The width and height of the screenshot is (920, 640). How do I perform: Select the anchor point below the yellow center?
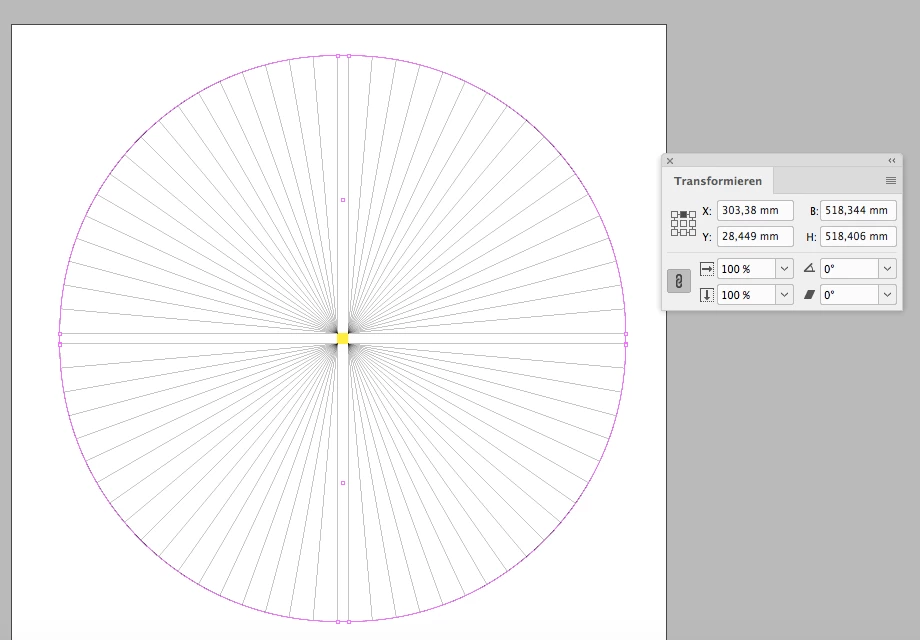(343, 483)
